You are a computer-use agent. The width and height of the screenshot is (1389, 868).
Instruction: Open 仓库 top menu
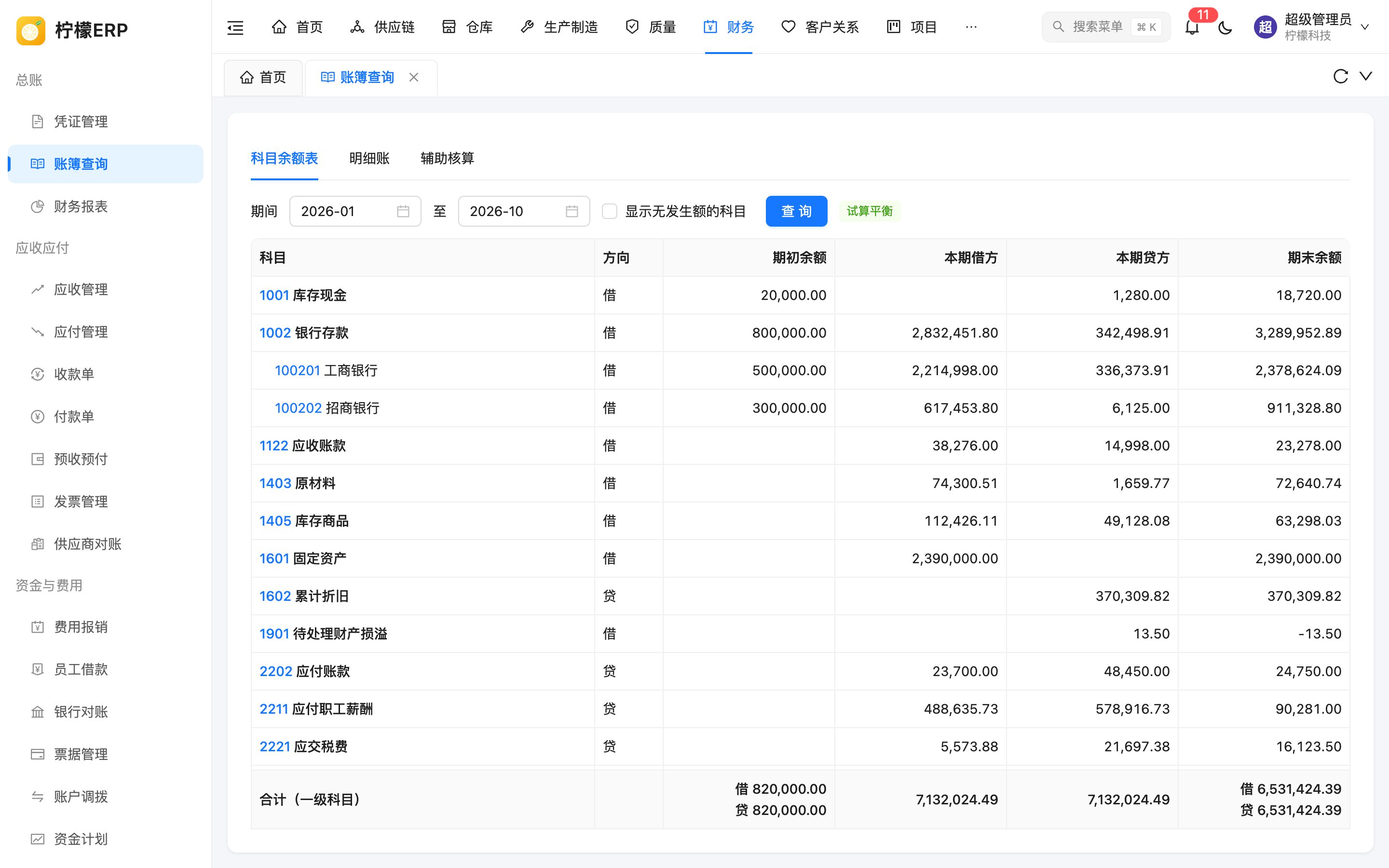[467, 27]
